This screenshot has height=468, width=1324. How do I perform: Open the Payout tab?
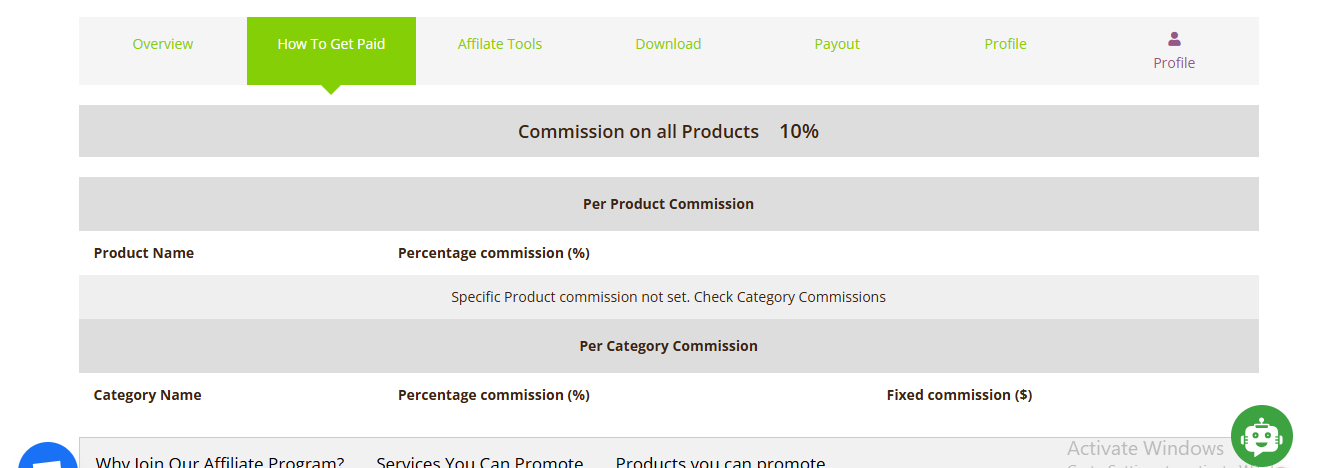(837, 44)
